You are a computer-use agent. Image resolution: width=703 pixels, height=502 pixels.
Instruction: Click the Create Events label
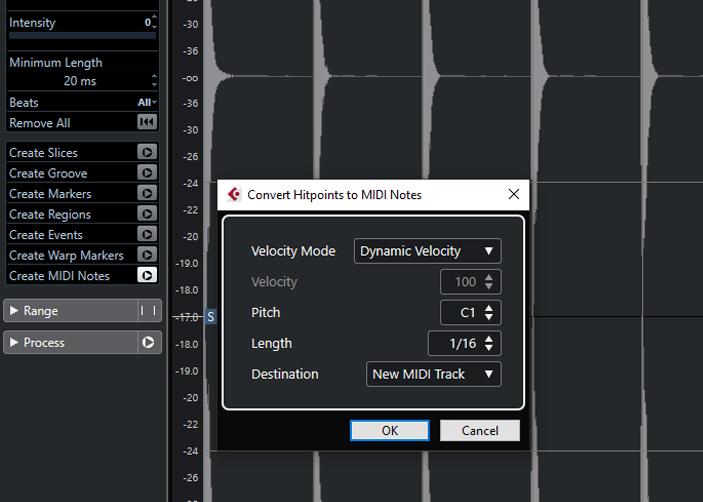46,235
